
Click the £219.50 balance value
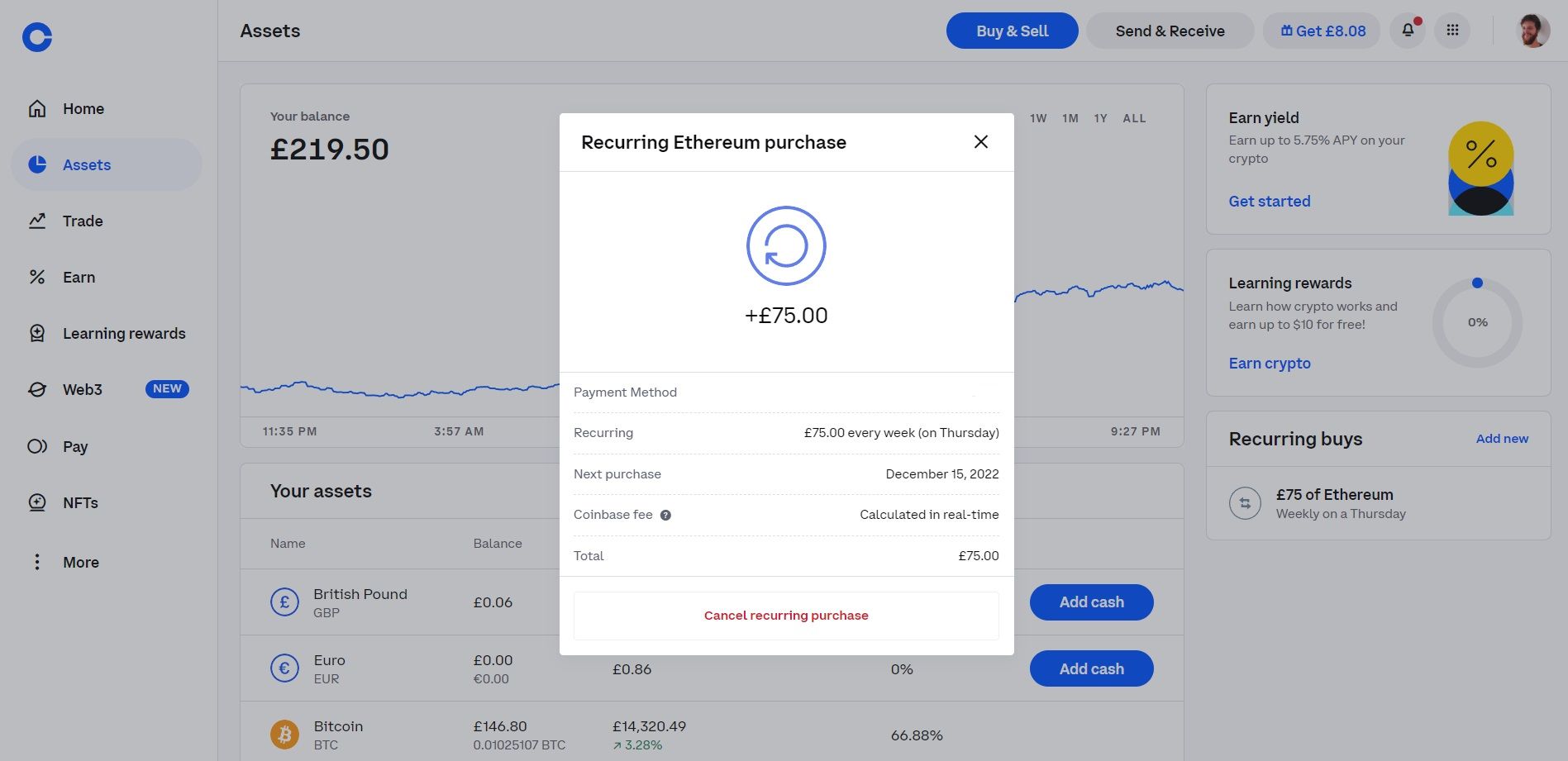[329, 149]
